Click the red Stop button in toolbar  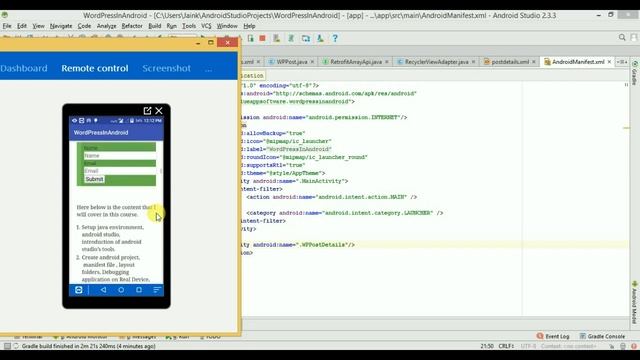click(262, 38)
